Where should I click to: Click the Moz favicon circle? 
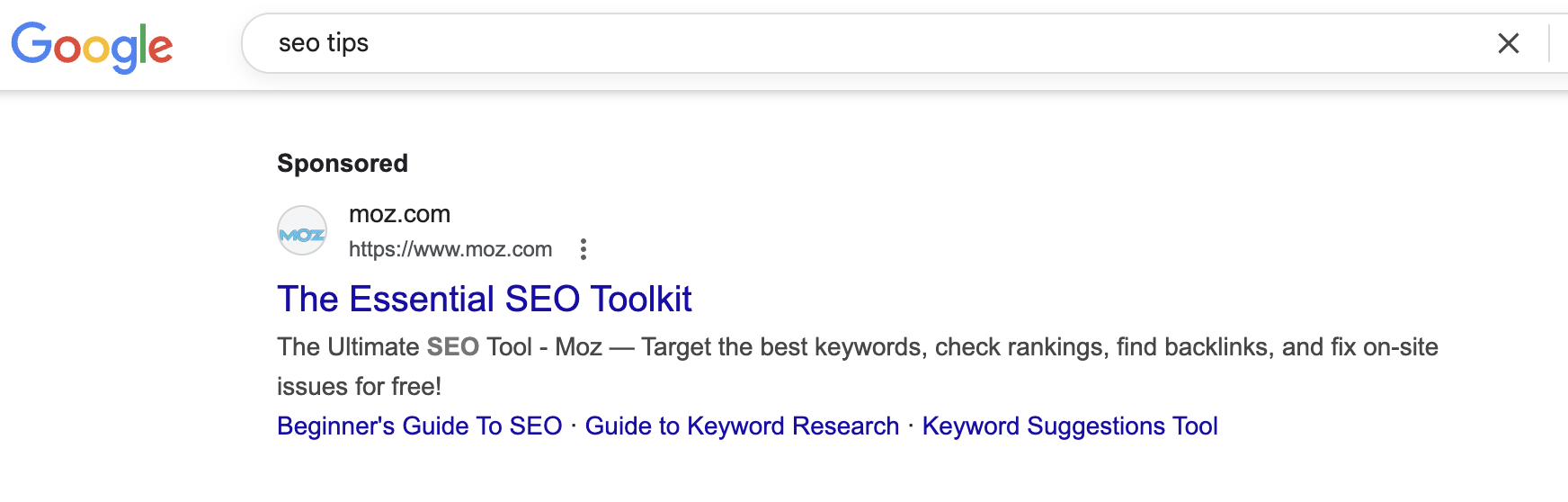click(x=302, y=230)
